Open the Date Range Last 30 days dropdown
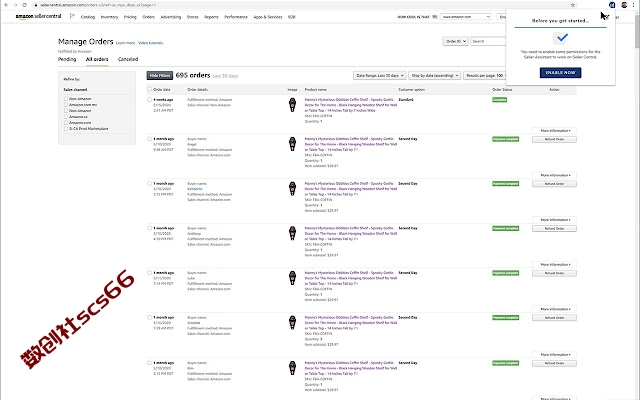 380,76
